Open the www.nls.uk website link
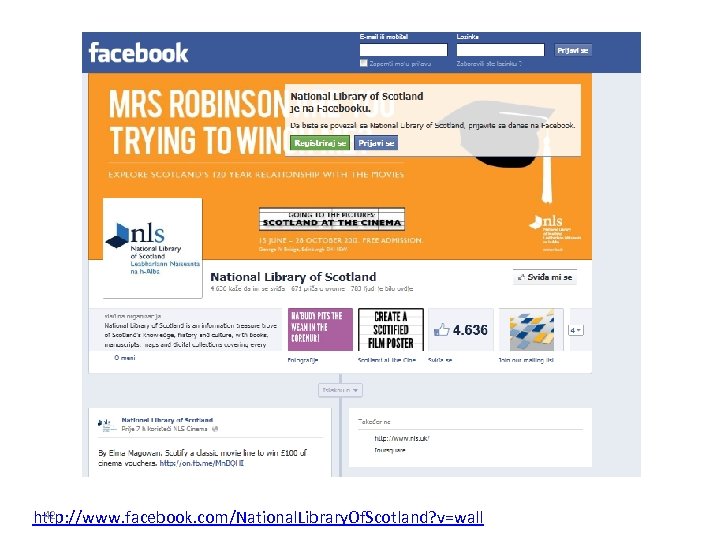720x540 pixels. coord(402,438)
